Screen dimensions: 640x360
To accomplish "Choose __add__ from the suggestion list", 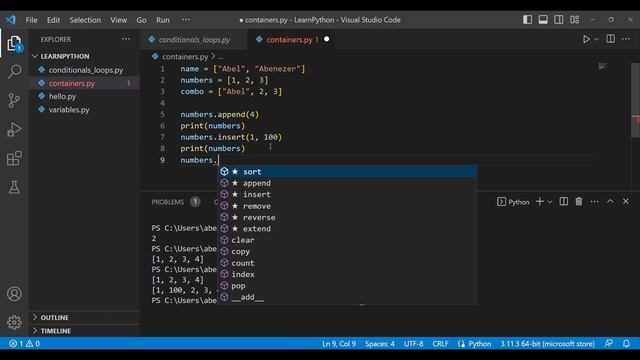I will point(348,298).
